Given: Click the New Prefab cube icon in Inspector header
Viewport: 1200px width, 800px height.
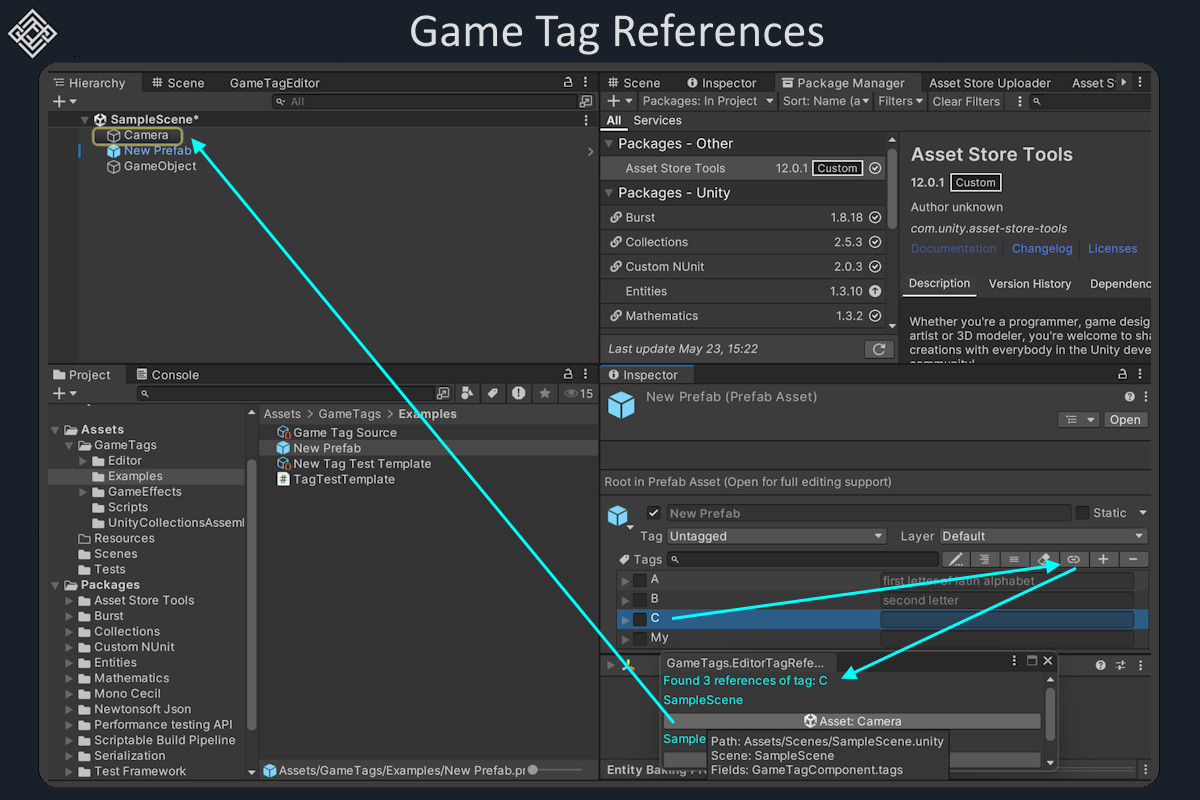Looking at the screenshot, I should [x=621, y=405].
